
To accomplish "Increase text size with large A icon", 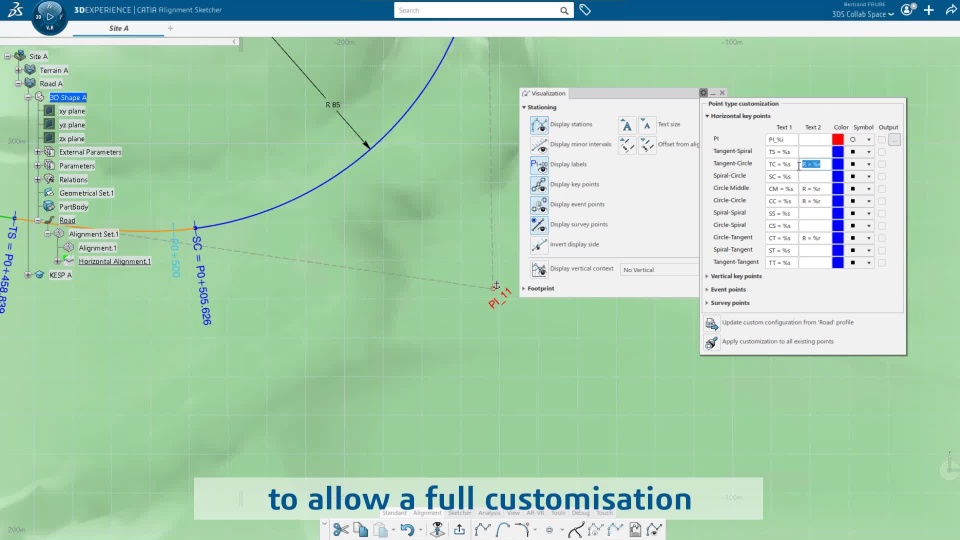I will (x=626, y=126).
